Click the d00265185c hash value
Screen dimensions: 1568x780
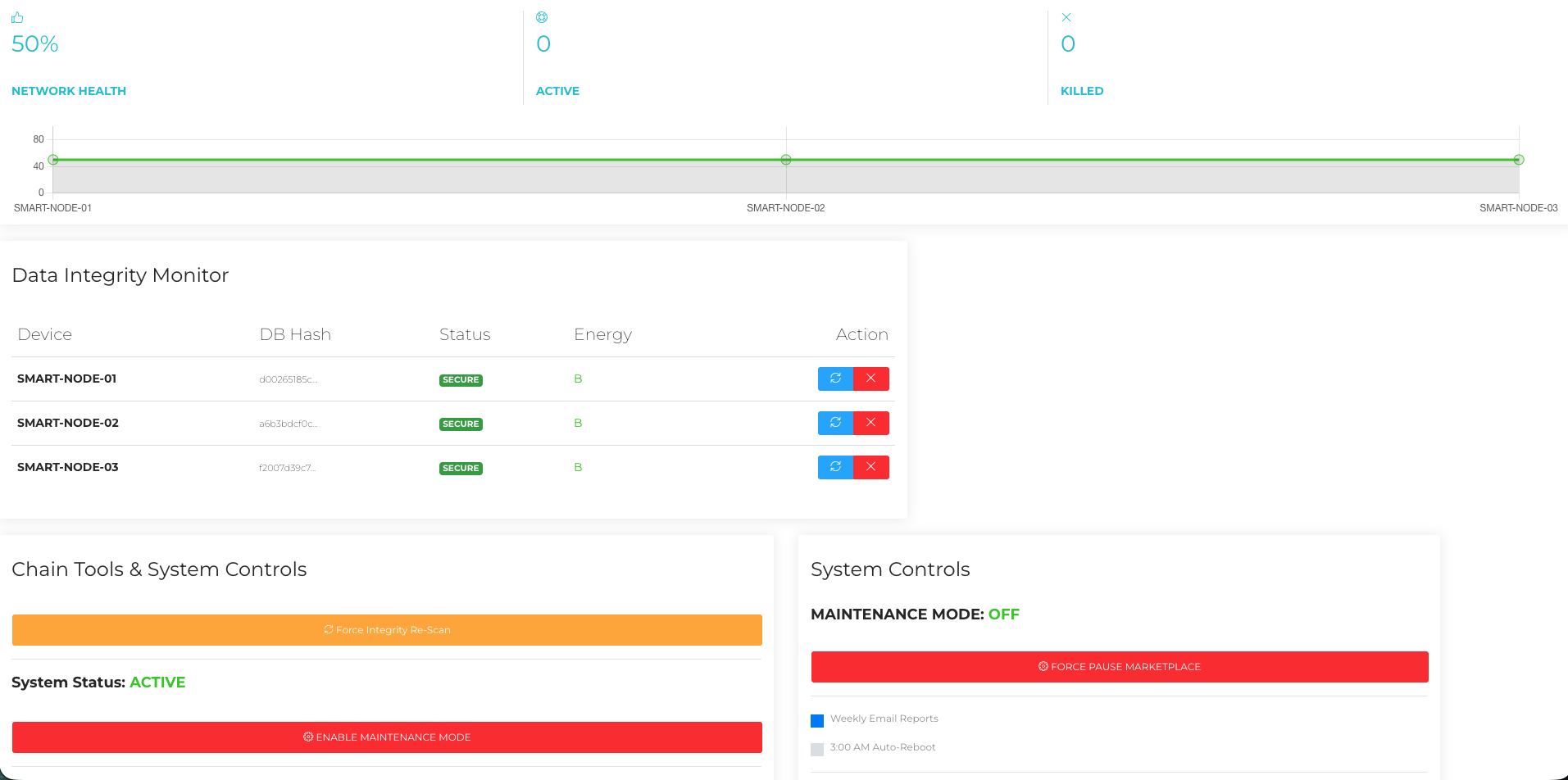pyautogui.click(x=288, y=379)
